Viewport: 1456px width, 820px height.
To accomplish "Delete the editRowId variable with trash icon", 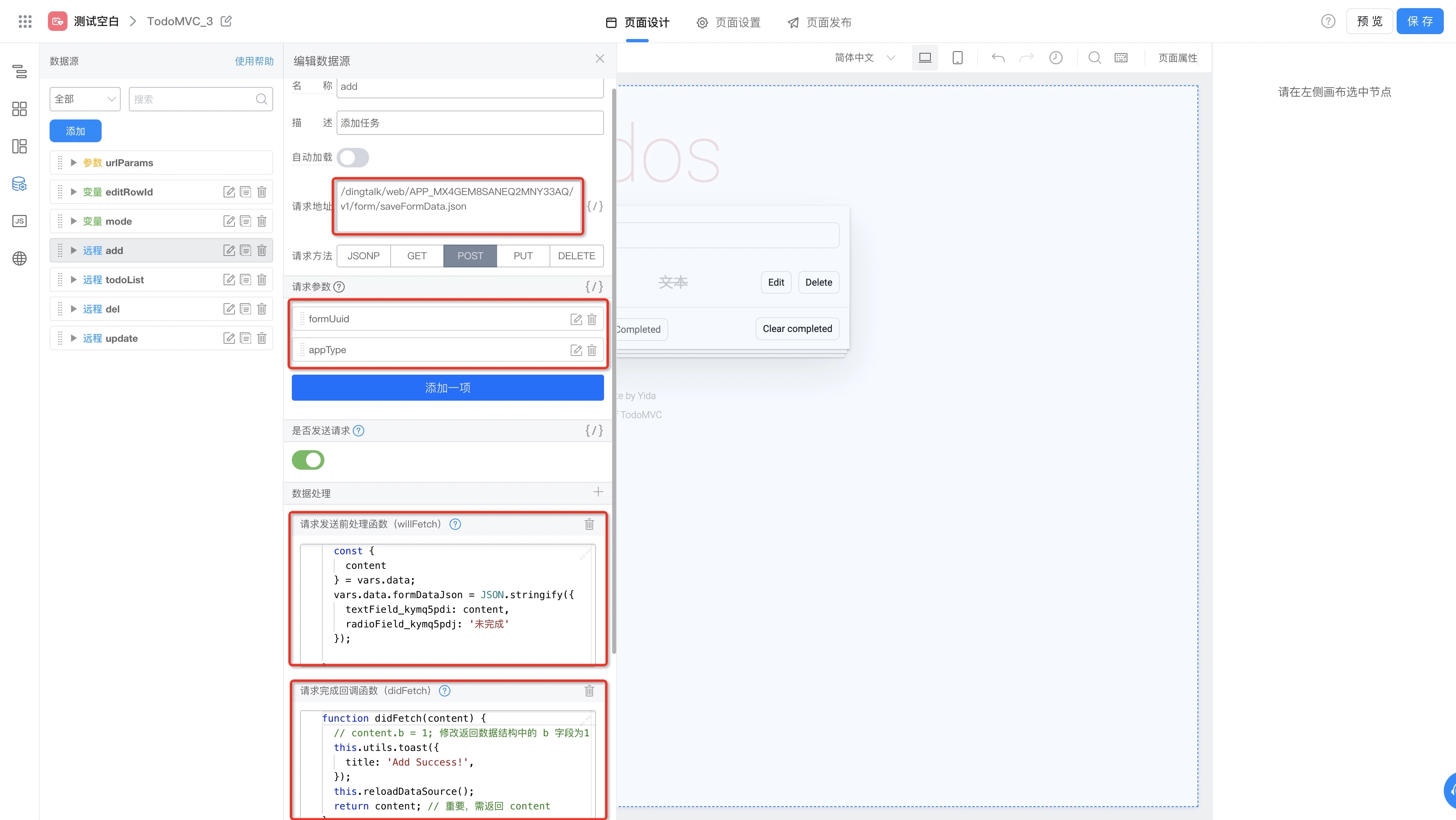I will [x=262, y=192].
